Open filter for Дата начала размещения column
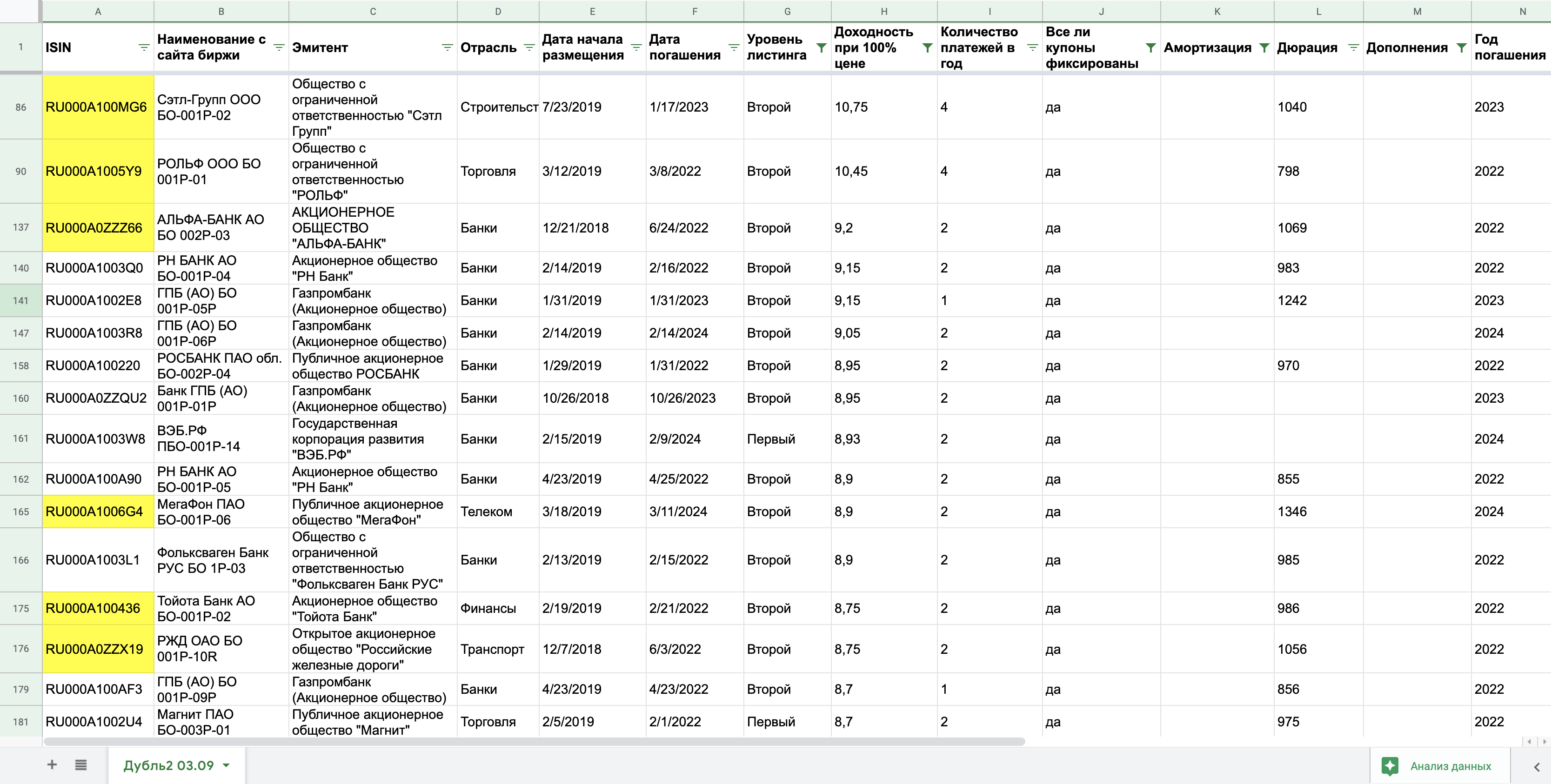The height and width of the screenshot is (784, 1551). (x=636, y=47)
